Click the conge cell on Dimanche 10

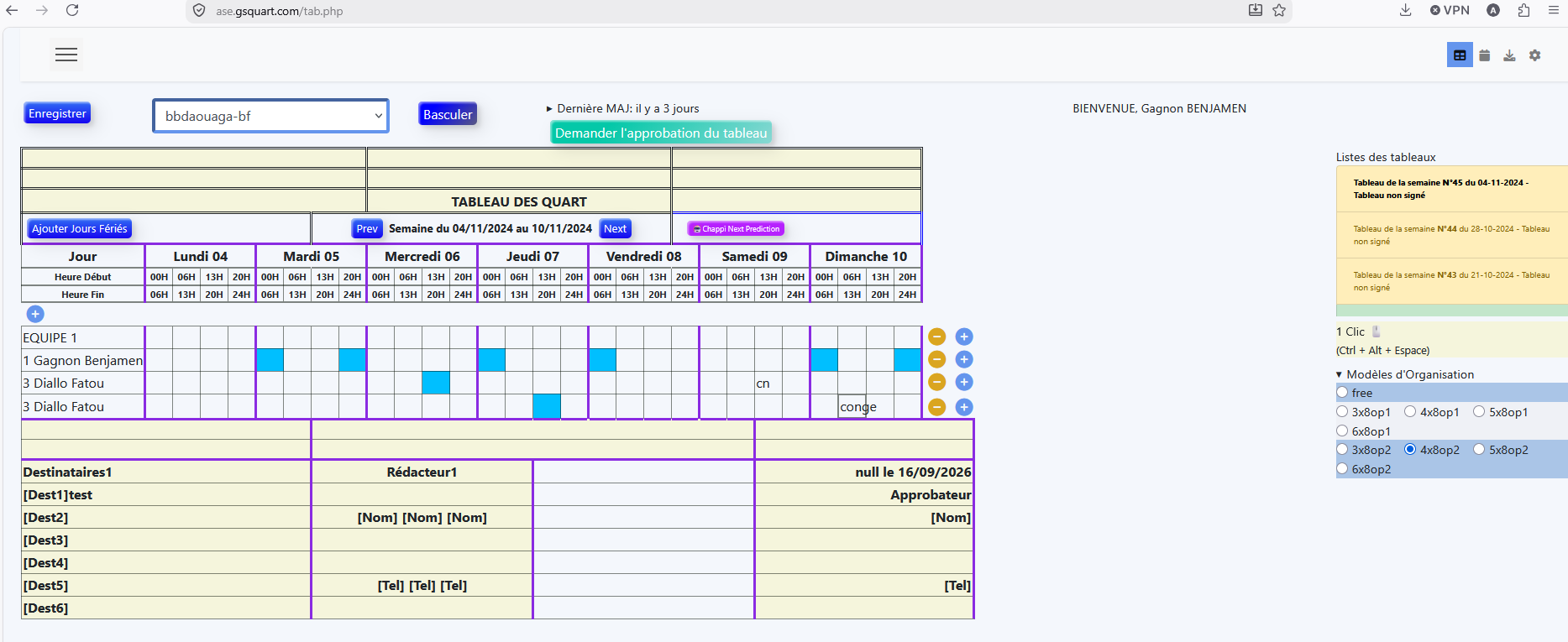(852, 407)
